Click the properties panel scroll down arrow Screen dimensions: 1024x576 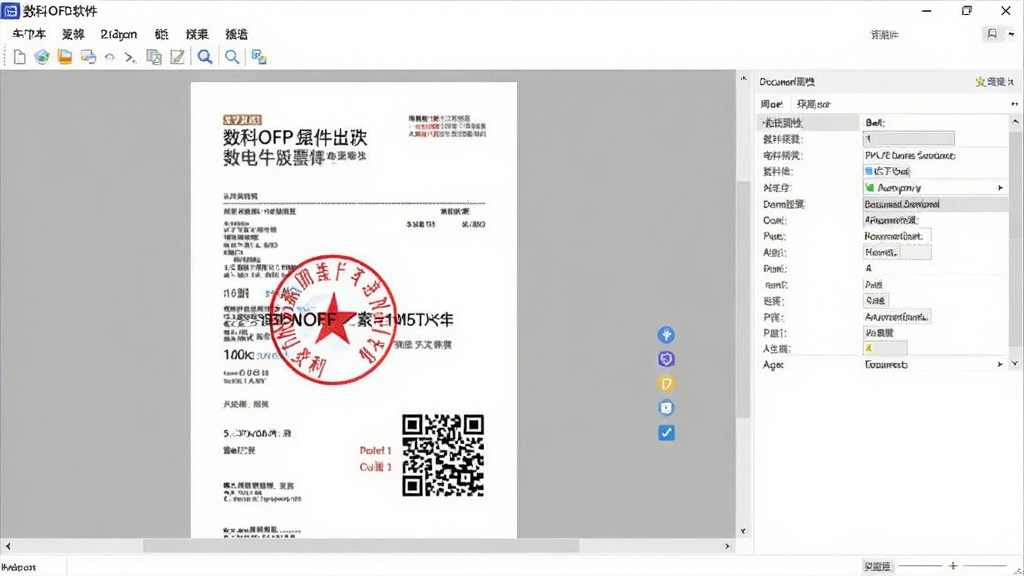[1015, 363]
